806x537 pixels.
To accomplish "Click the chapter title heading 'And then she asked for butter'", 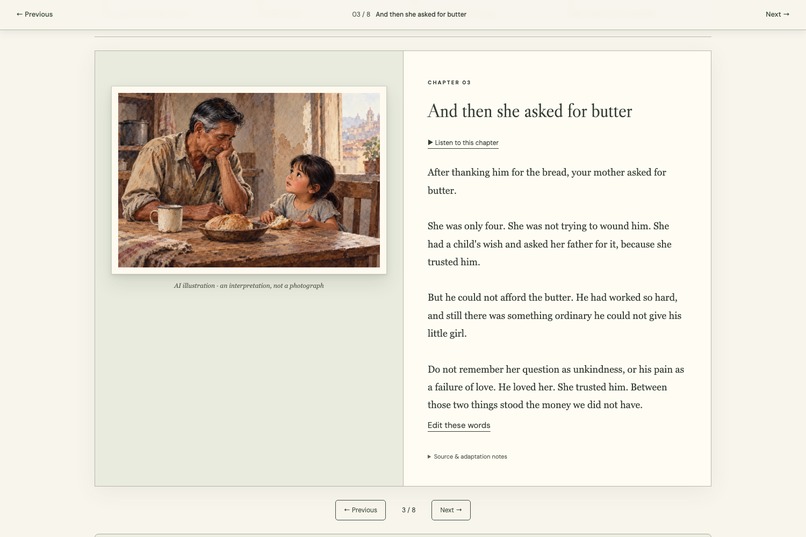I will (530, 111).
